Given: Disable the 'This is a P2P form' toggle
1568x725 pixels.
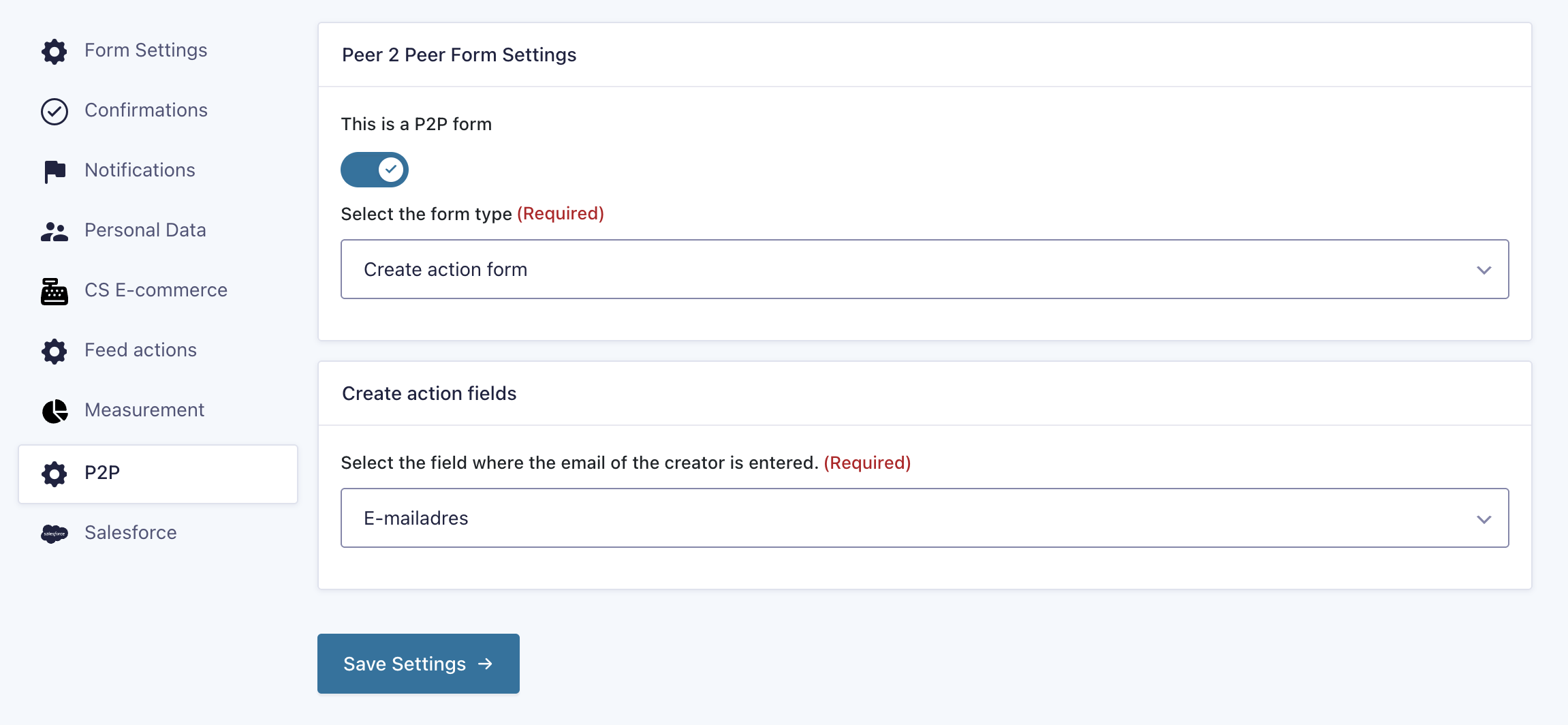Looking at the screenshot, I should click(375, 170).
